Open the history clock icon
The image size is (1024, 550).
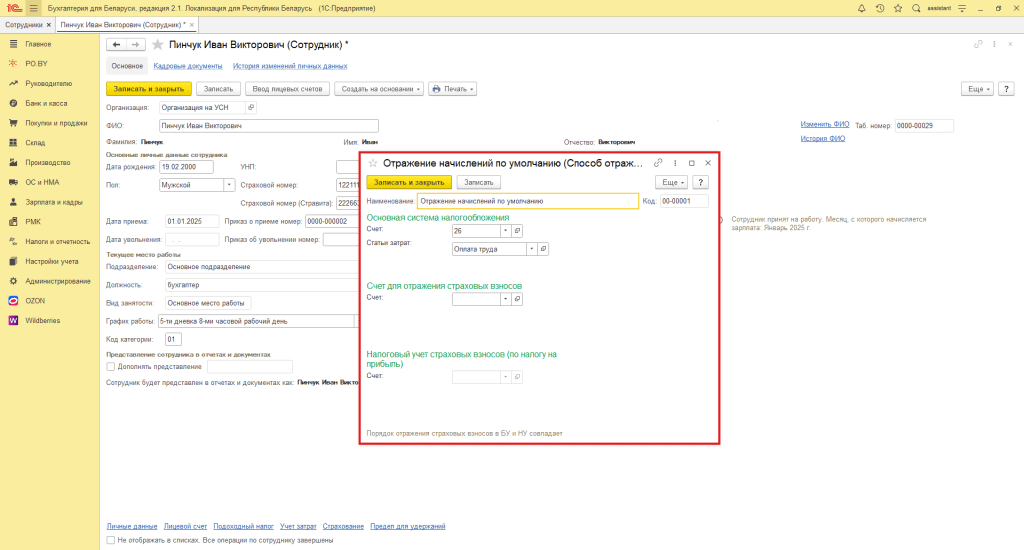(880, 8)
